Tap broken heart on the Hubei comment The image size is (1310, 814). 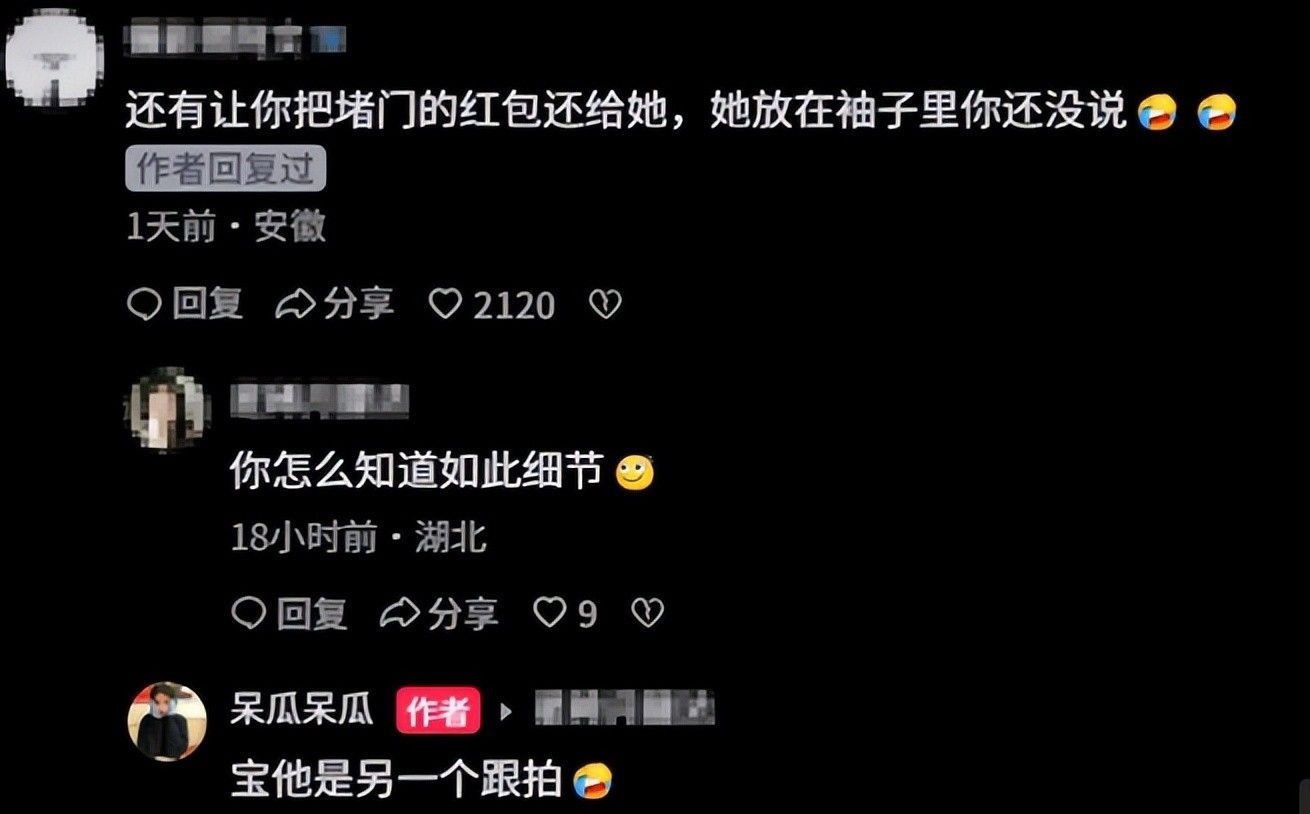(648, 613)
